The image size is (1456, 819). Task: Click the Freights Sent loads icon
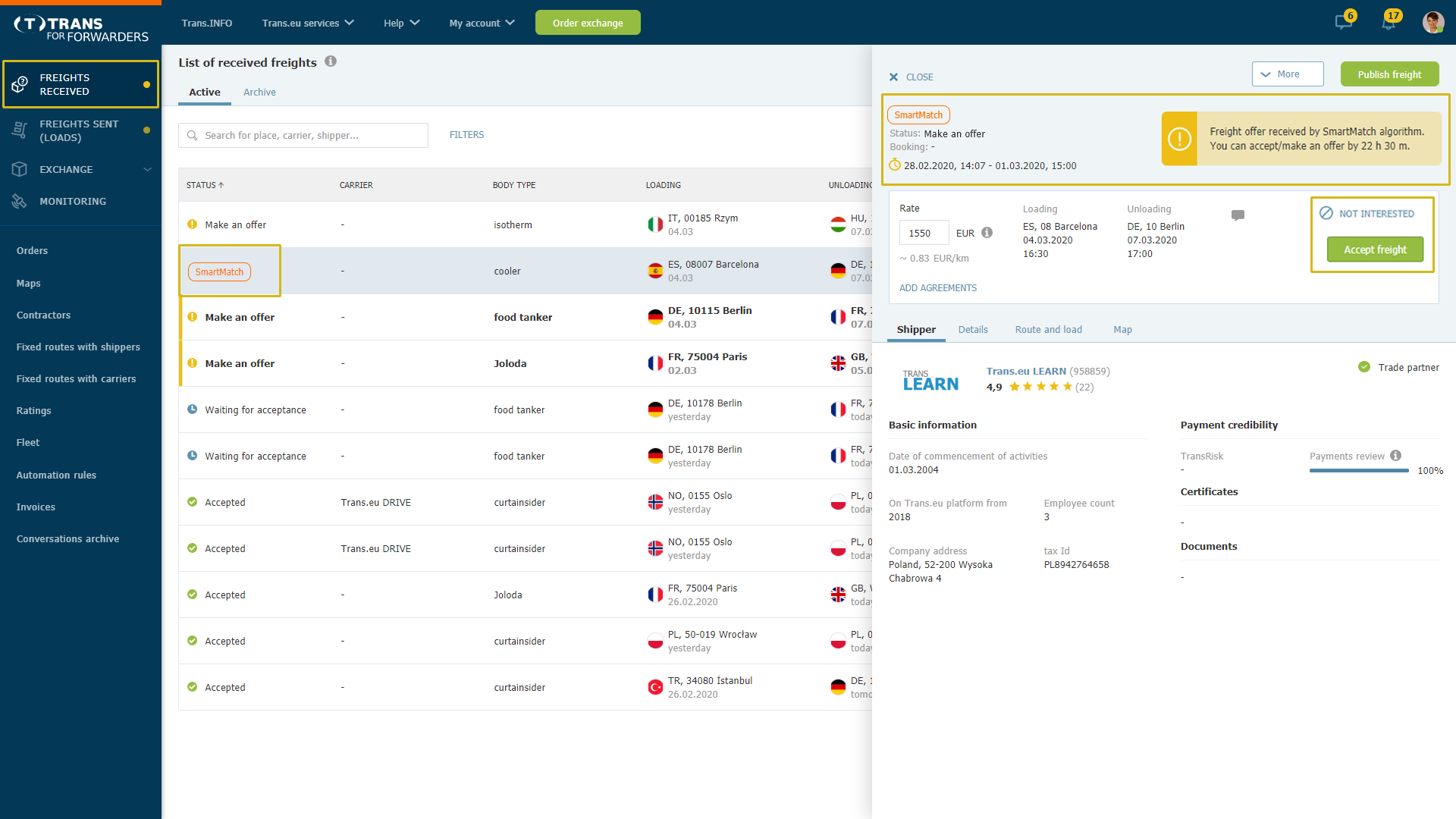click(20, 130)
